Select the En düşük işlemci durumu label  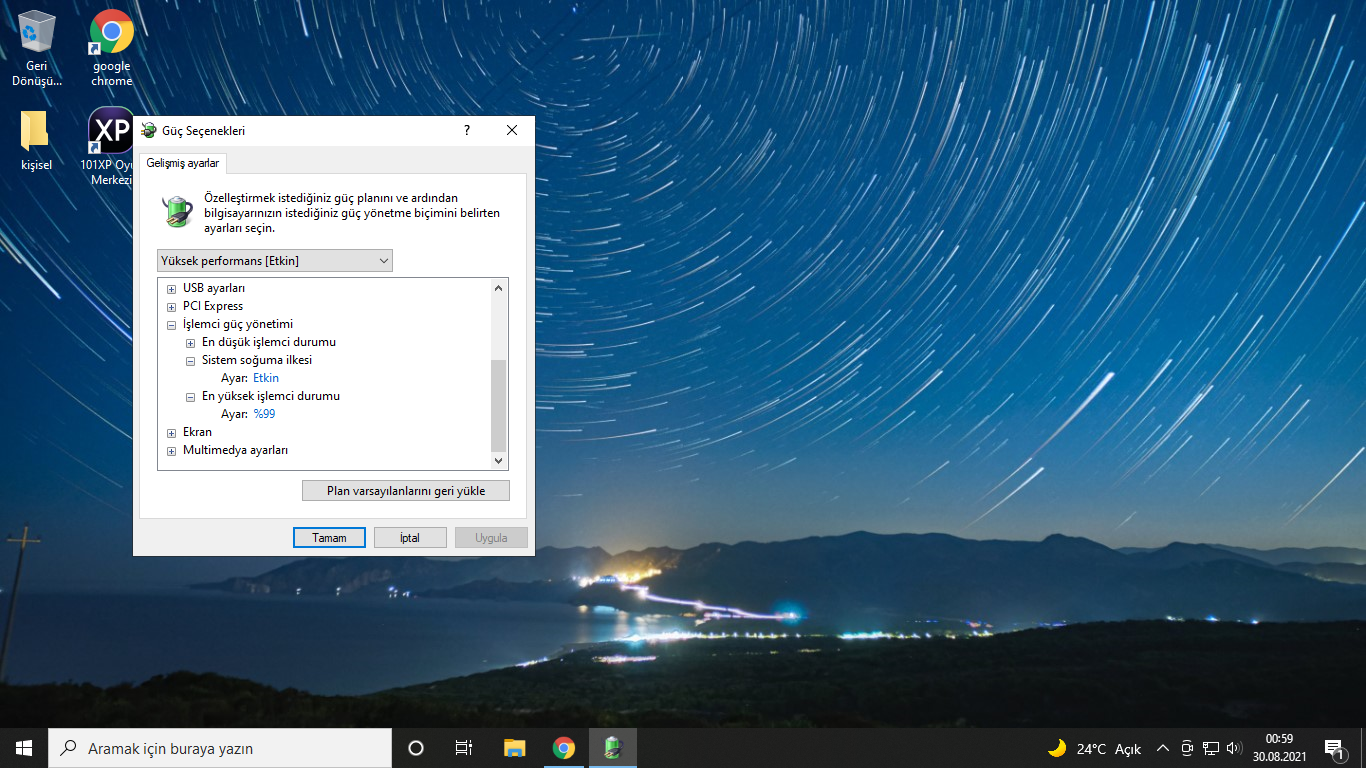(x=269, y=342)
